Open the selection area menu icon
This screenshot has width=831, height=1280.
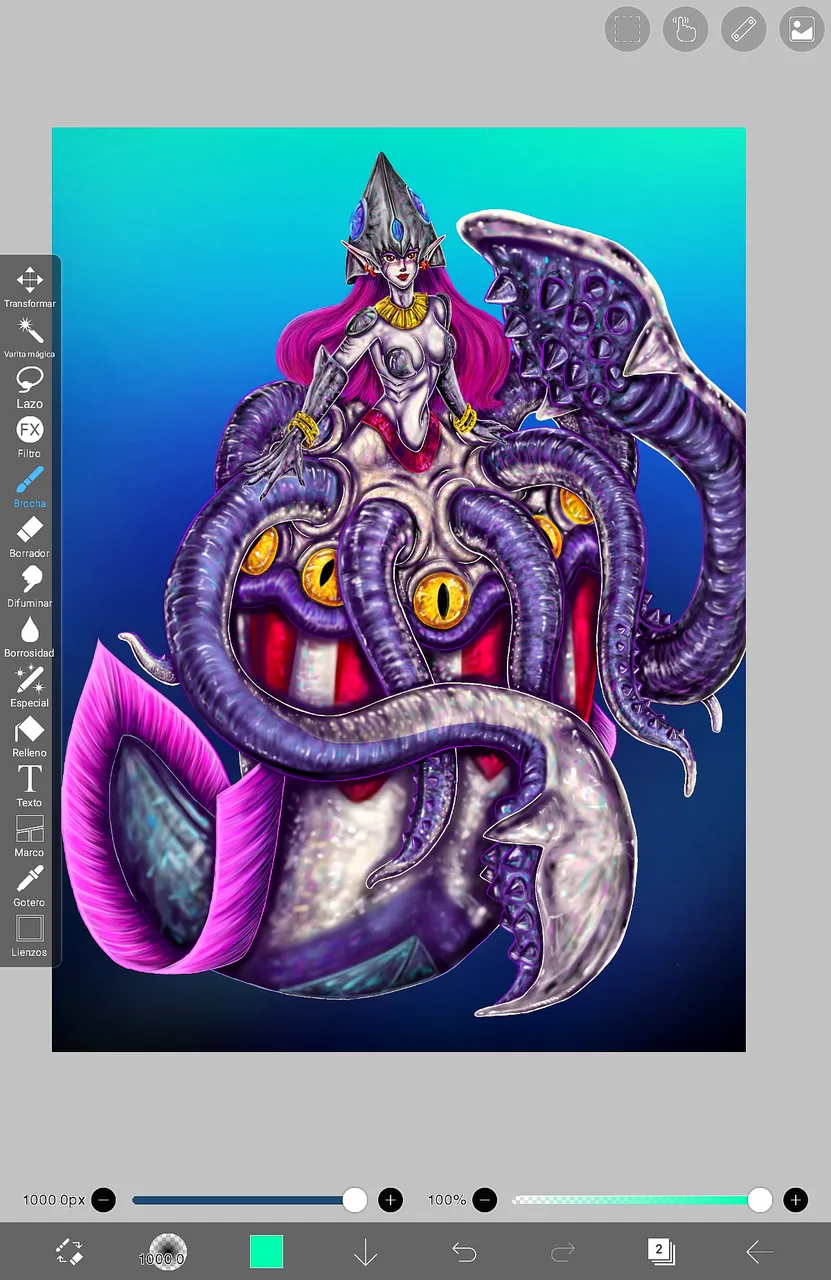point(627,29)
